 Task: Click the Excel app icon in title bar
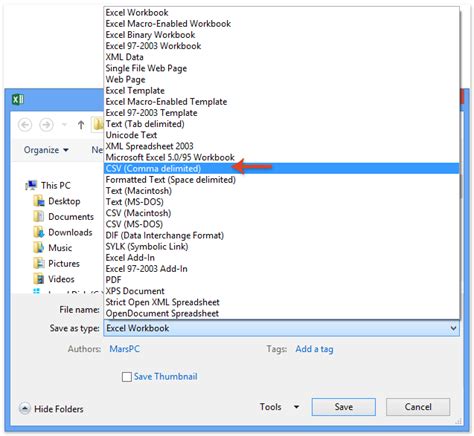[18, 99]
